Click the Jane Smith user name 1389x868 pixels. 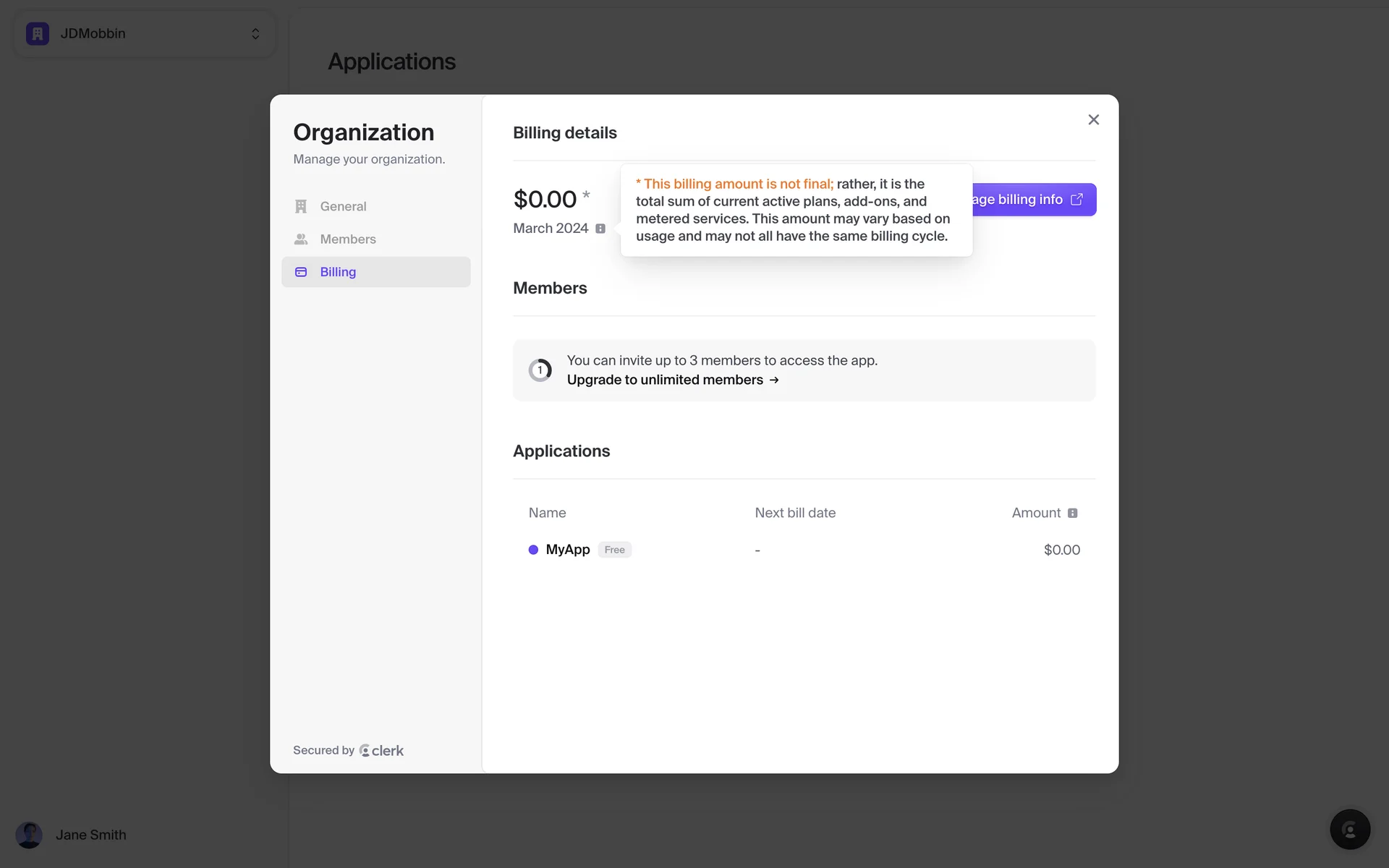click(91, 835)
